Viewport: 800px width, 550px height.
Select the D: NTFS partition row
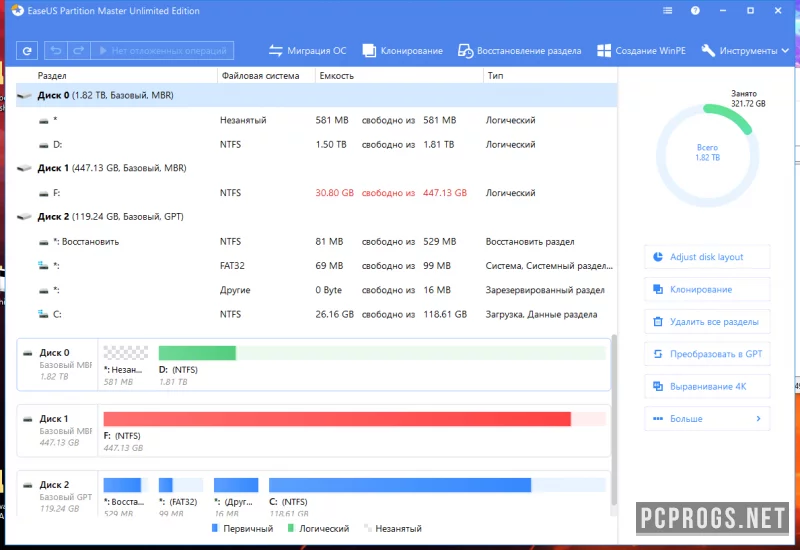click(316, 145)
